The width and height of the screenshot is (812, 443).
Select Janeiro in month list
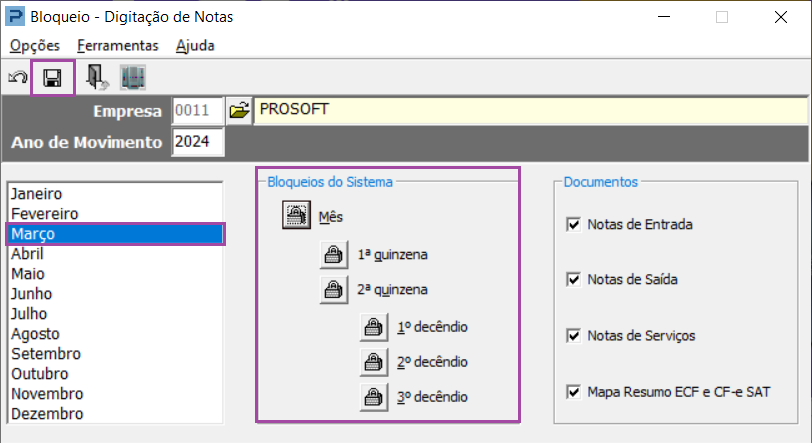[x=115, y=194]
